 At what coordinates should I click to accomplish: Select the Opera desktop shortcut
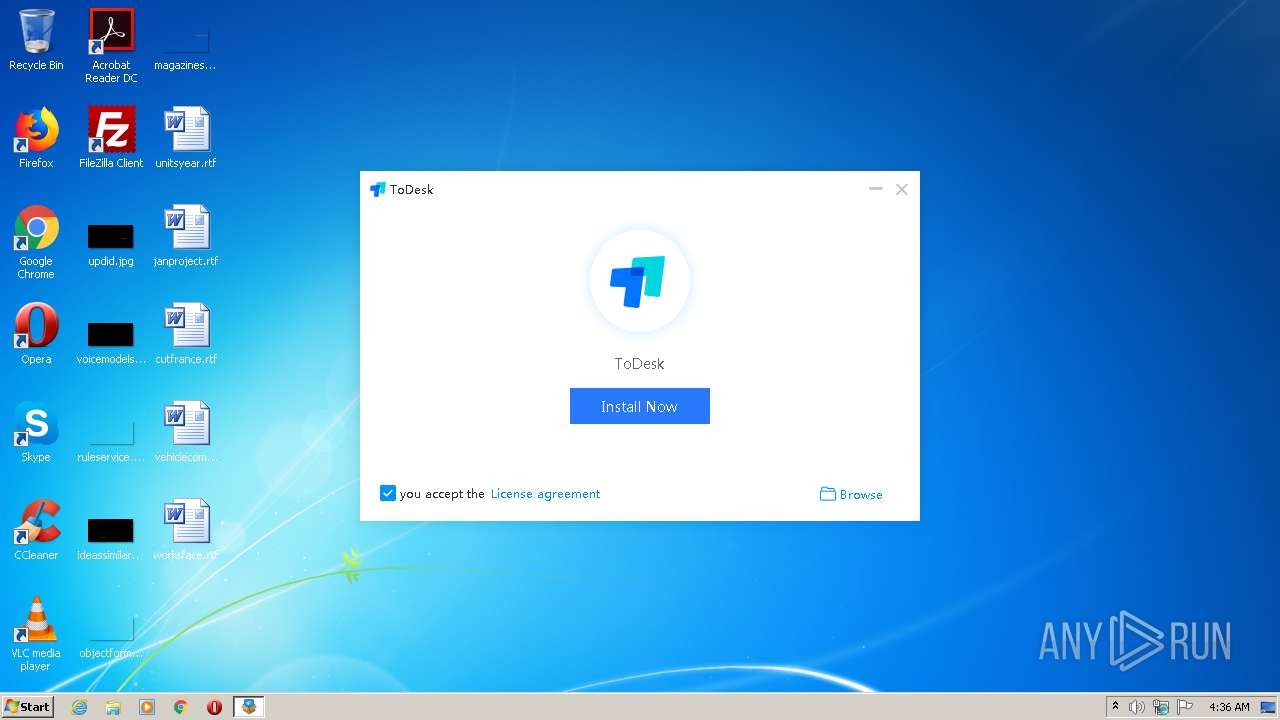(x=36, y=334)
